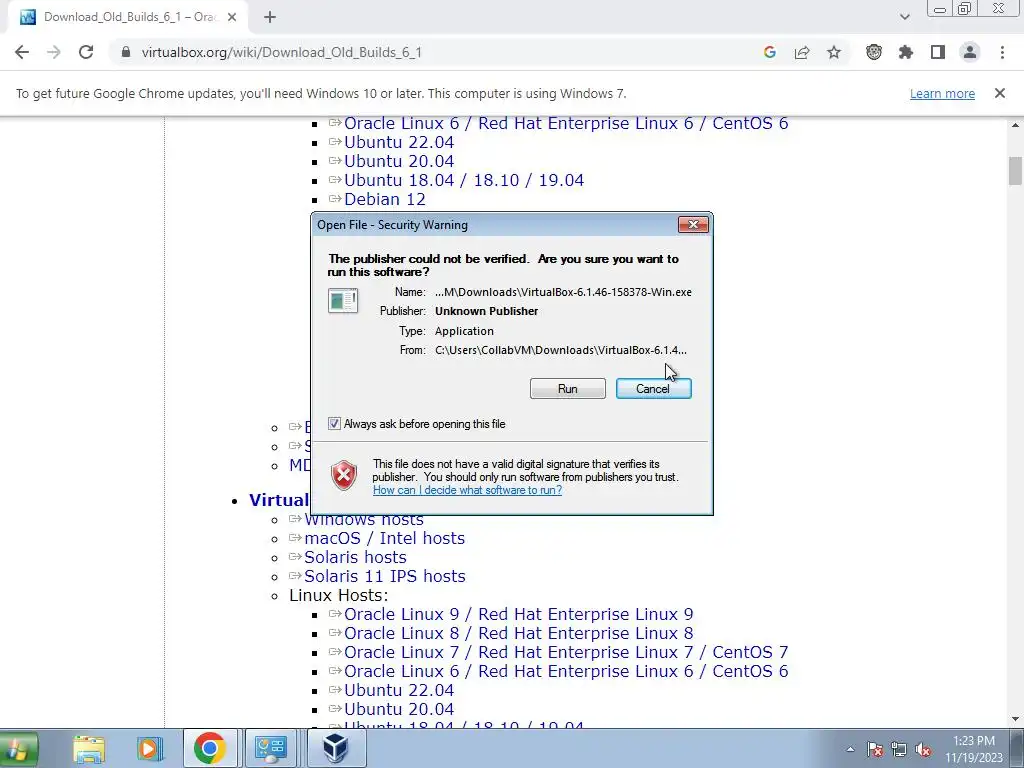The width and height of the screenshot is (1024, 768).
Task: Click the muted volume tray icon
Action: click(x=922, y=749)
